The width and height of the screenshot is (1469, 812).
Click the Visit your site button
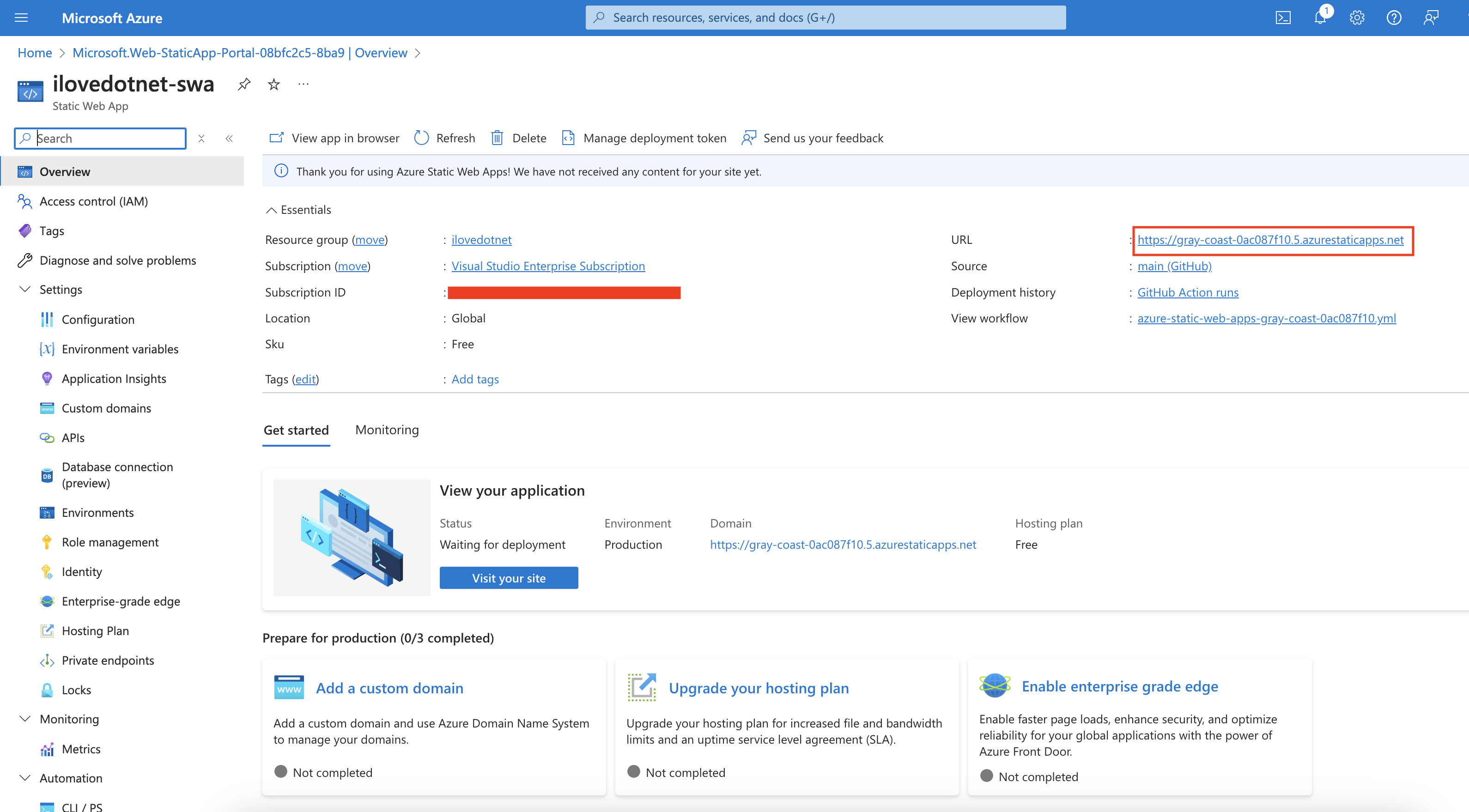[509, 578]
